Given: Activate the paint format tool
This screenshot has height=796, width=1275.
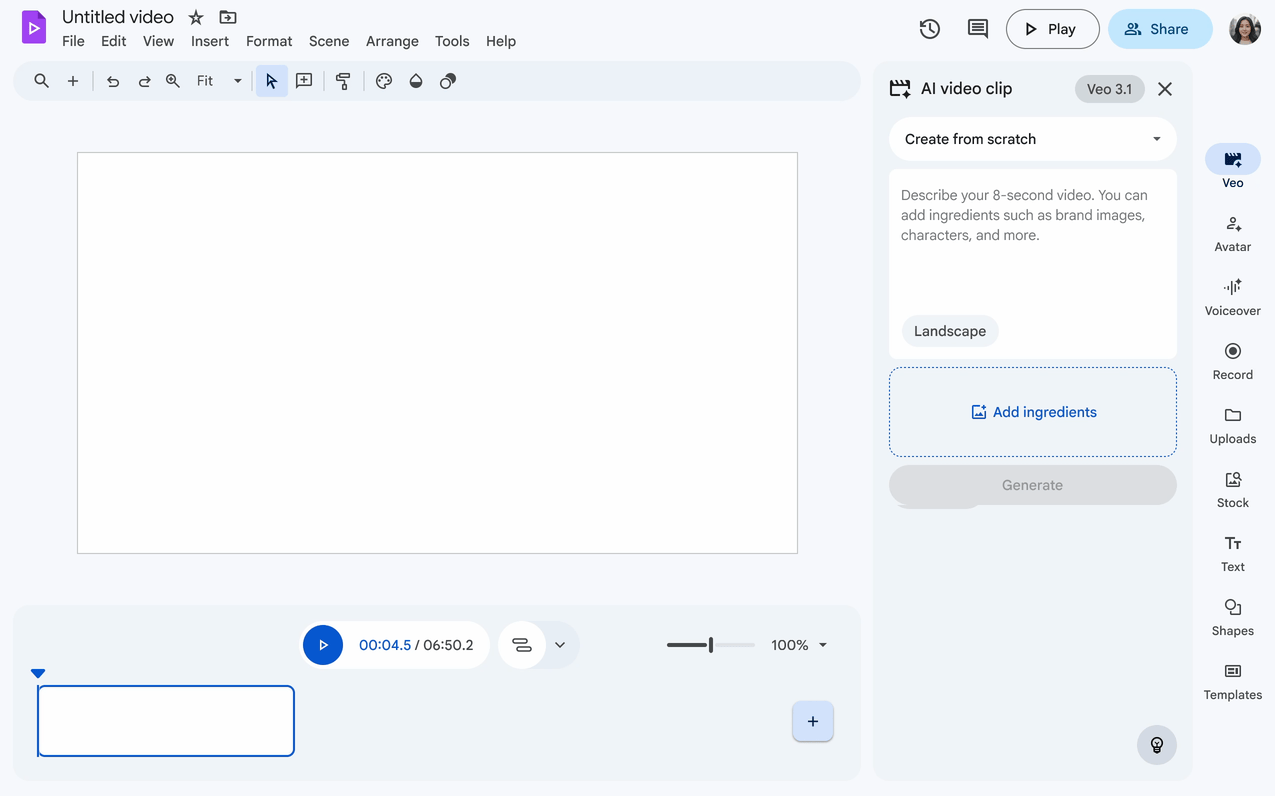Looking at the screenshot, I should (343, 80).
